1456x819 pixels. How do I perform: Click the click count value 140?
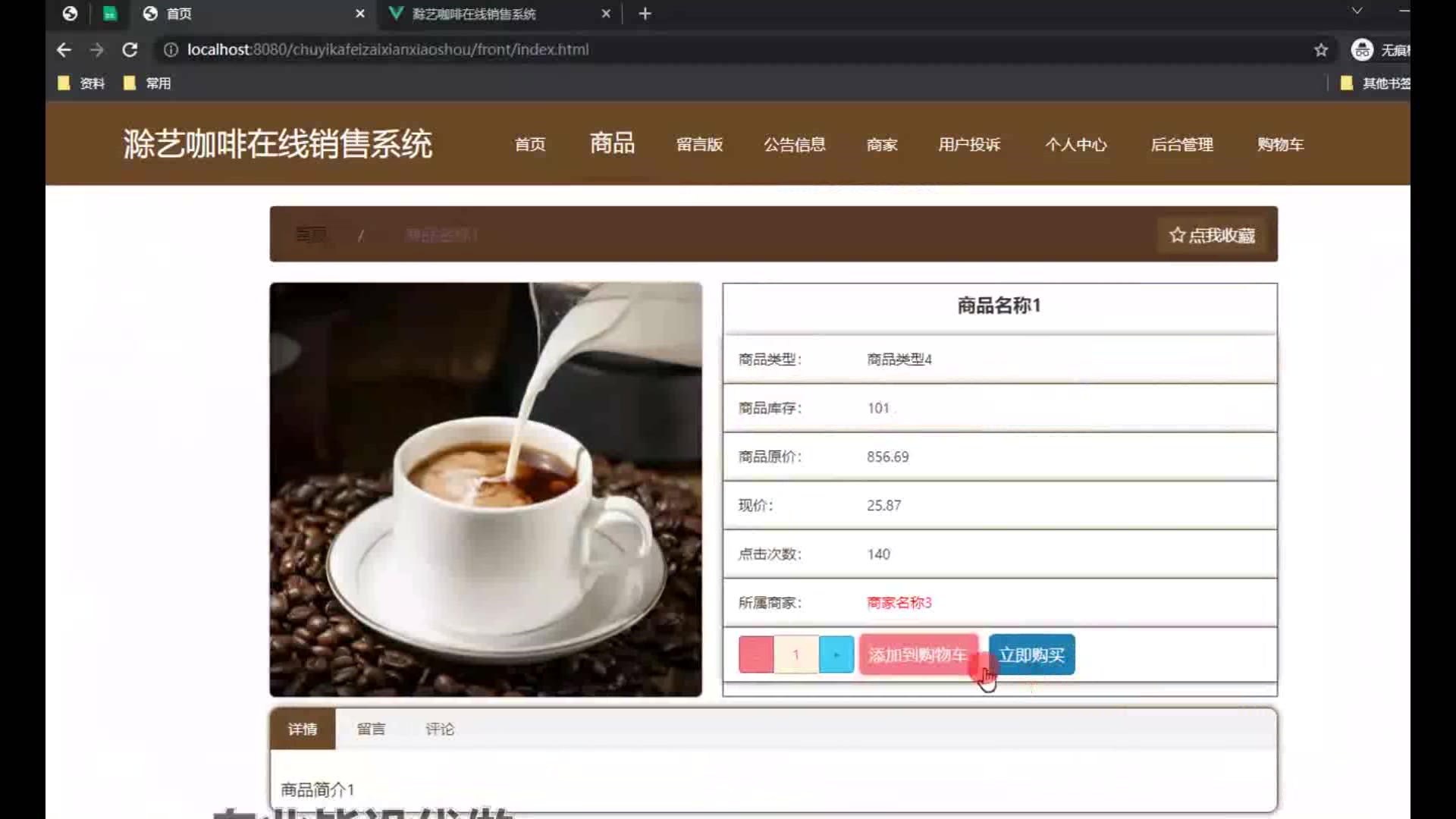(879, 554)
